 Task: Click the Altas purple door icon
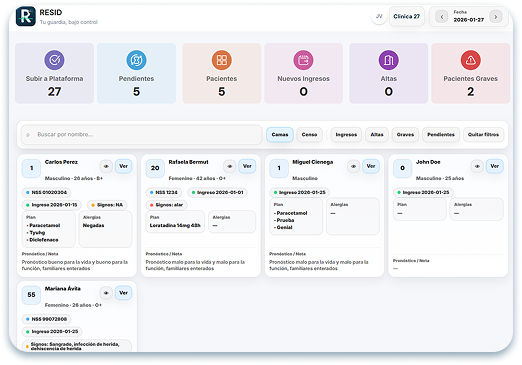[x=389, y=60]
